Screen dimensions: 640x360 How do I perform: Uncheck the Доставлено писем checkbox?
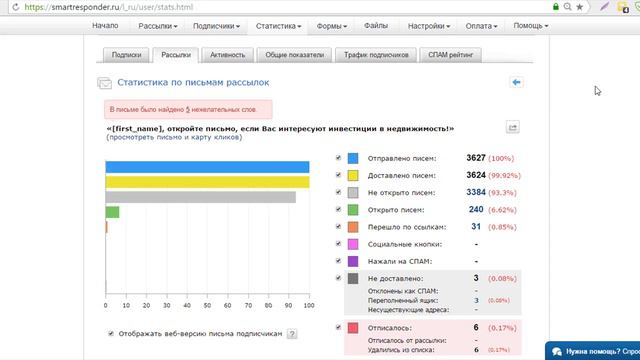[x=338, y=175]
